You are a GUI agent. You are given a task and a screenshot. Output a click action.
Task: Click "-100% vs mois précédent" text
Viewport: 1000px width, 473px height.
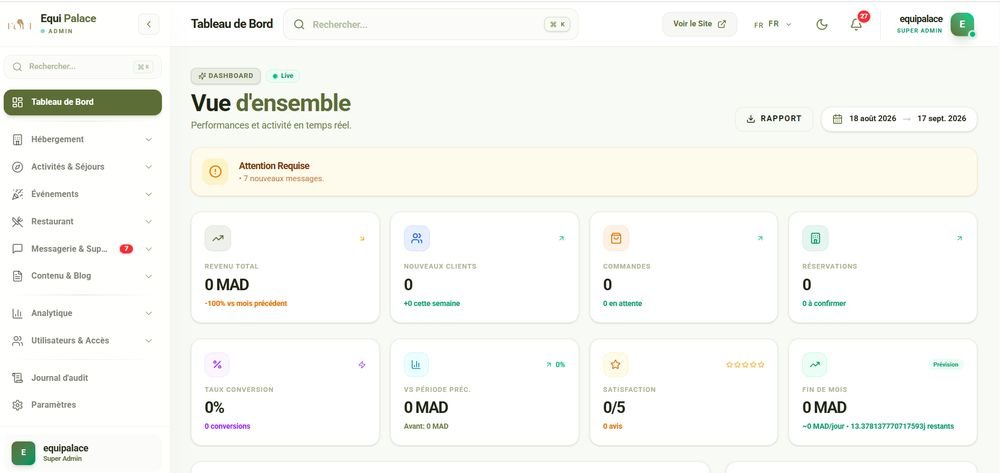point(246,303)
